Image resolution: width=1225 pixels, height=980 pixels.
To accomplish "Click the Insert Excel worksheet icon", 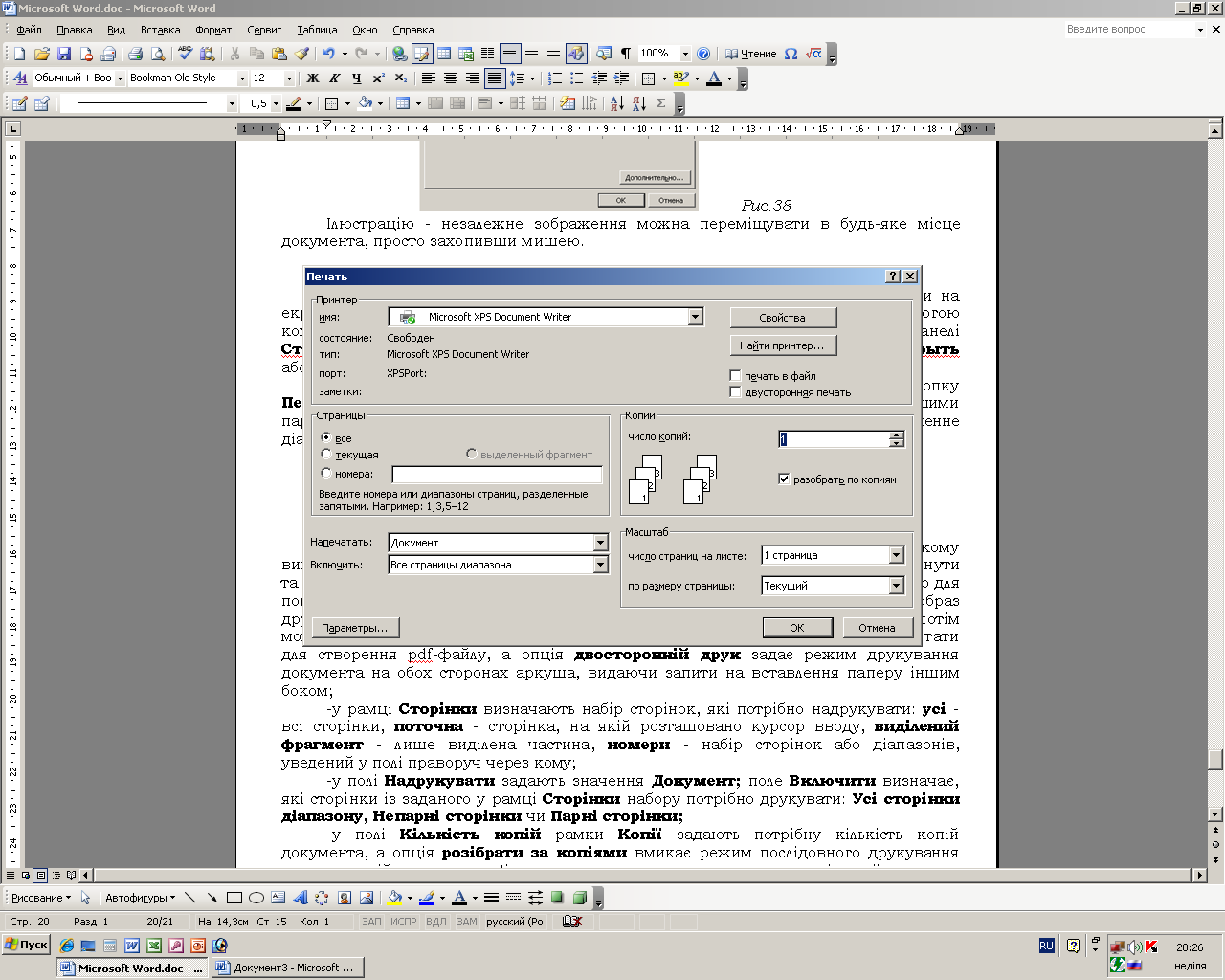I will 466,54.
